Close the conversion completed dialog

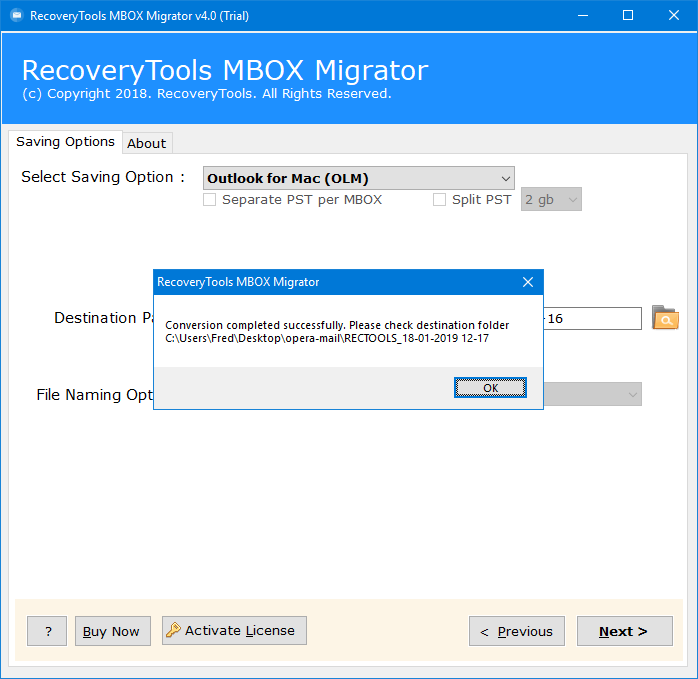coord(528,282)
